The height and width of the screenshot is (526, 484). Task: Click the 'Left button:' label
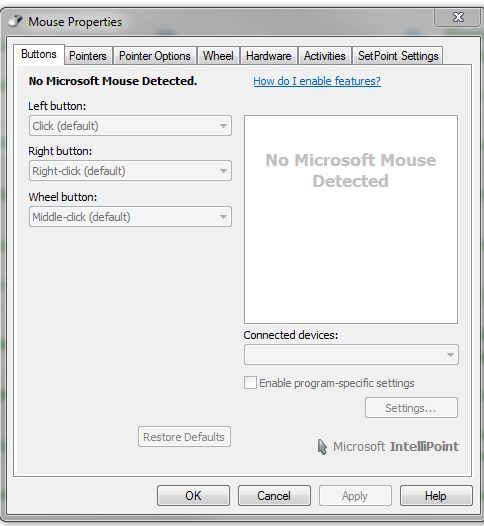tap(57, 106)
